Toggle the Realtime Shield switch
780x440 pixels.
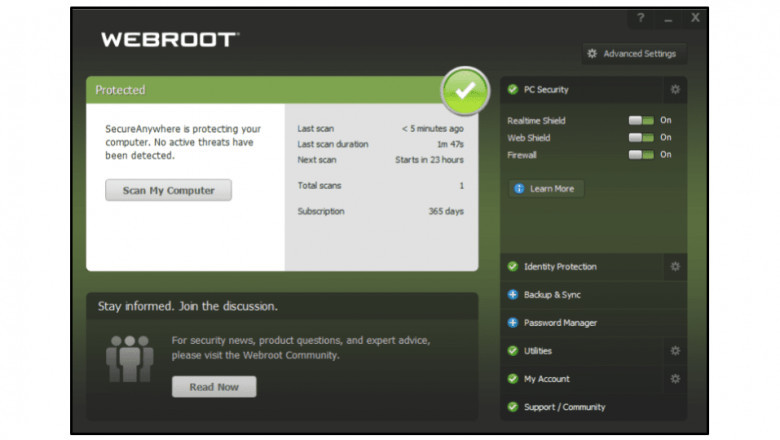click(x=640, y=121)
